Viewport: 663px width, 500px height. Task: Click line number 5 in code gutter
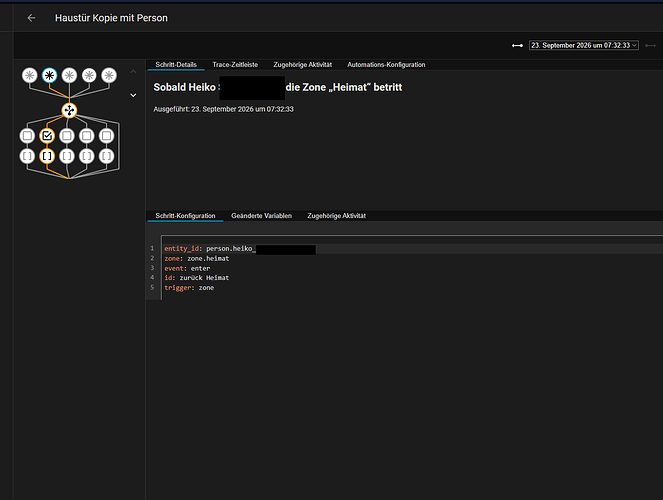point(152,287)
